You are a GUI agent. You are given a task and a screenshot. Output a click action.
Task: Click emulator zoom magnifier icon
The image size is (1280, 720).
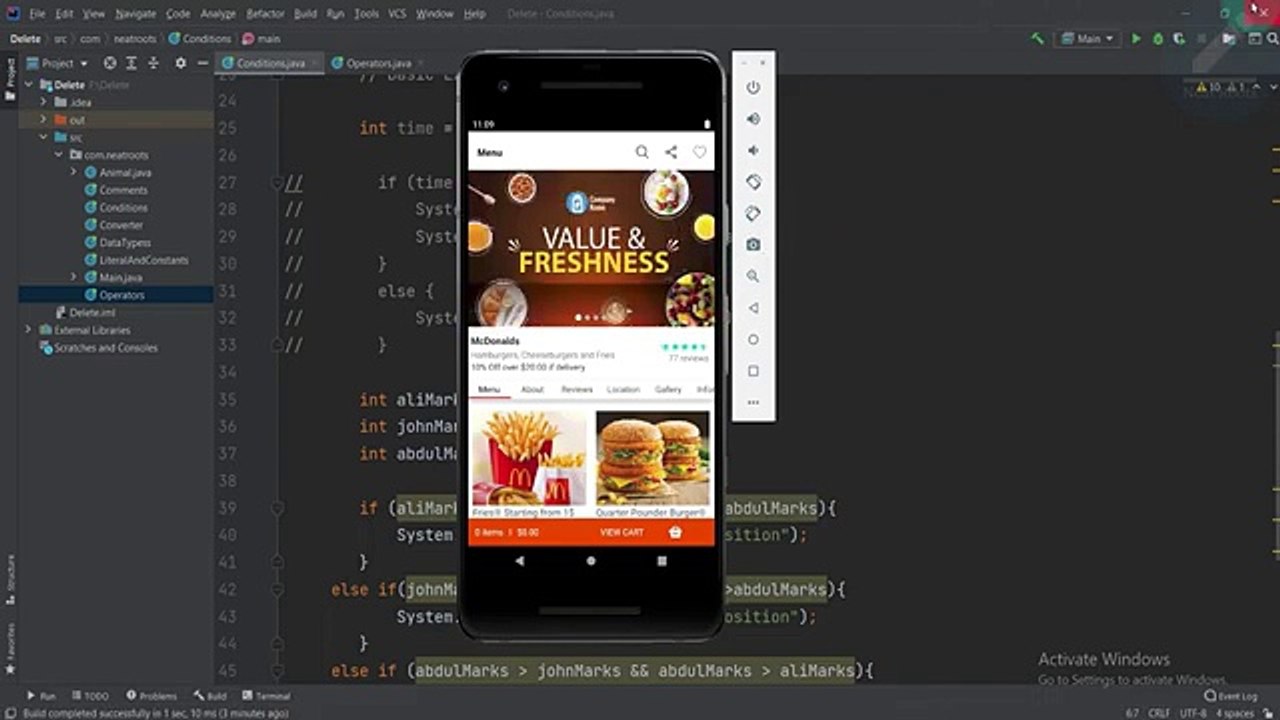point(753,276)
